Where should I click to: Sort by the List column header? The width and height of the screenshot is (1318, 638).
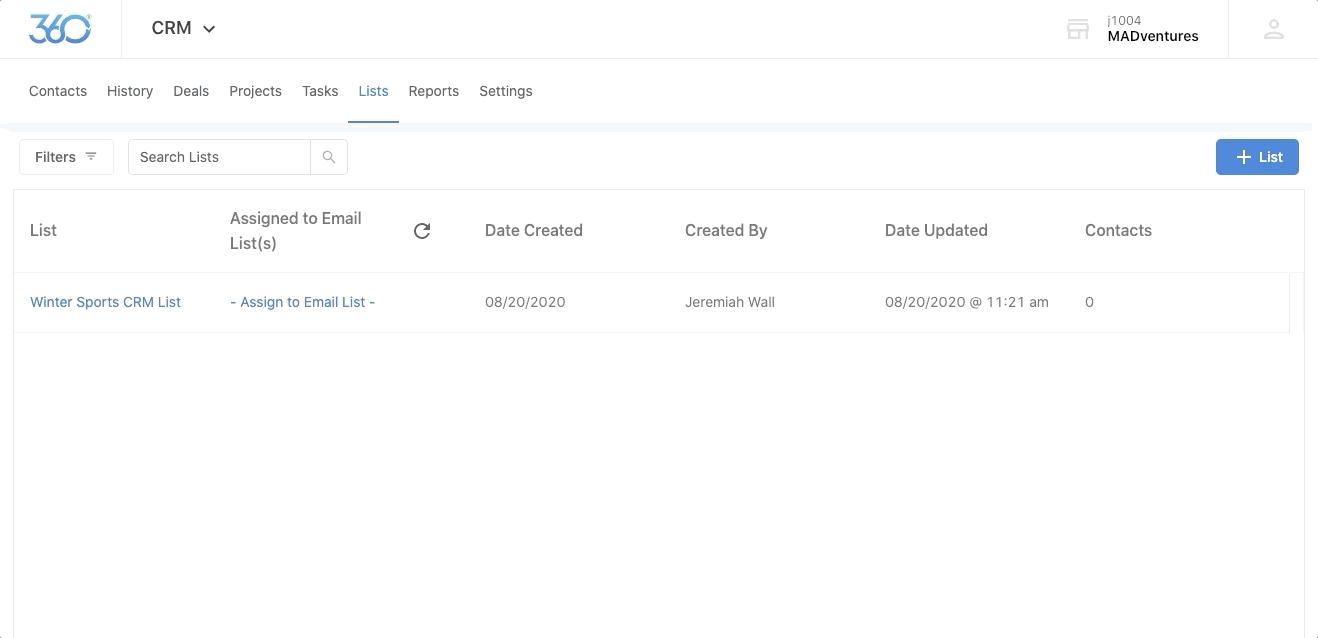pos(43,230)
